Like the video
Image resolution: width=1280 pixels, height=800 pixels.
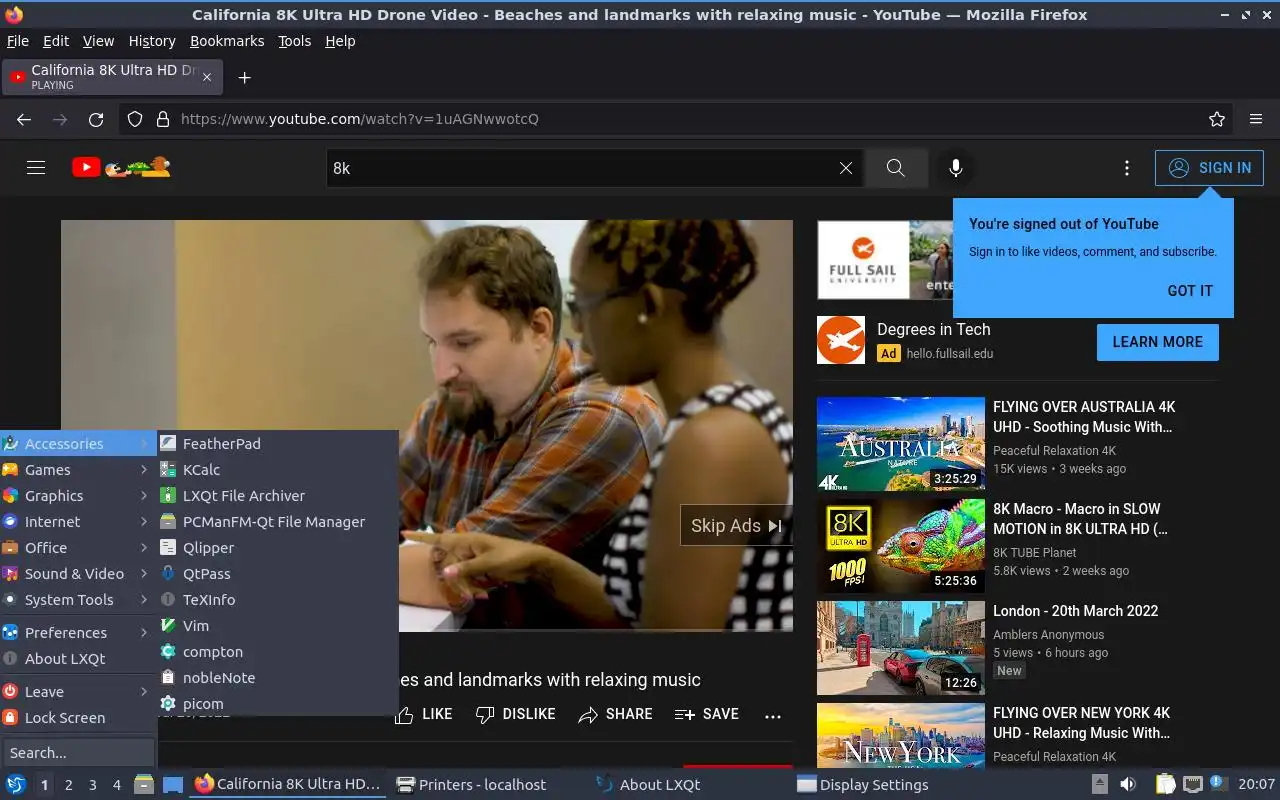[x=423, y=714]
